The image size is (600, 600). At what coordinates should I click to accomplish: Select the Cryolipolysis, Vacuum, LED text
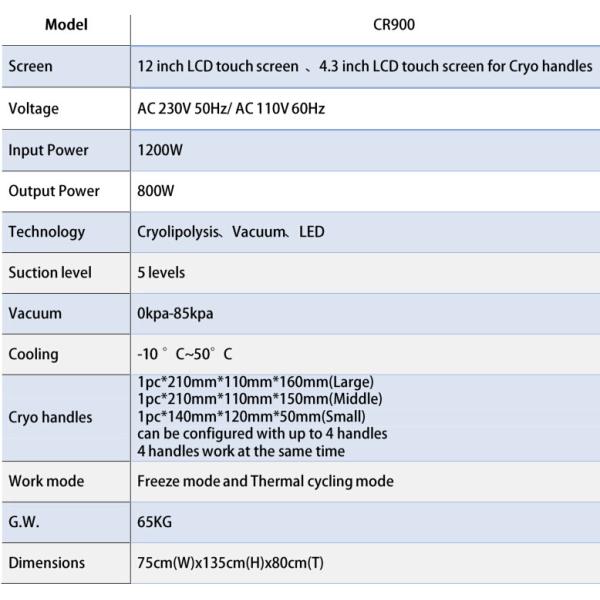click(x=231, y=232)
